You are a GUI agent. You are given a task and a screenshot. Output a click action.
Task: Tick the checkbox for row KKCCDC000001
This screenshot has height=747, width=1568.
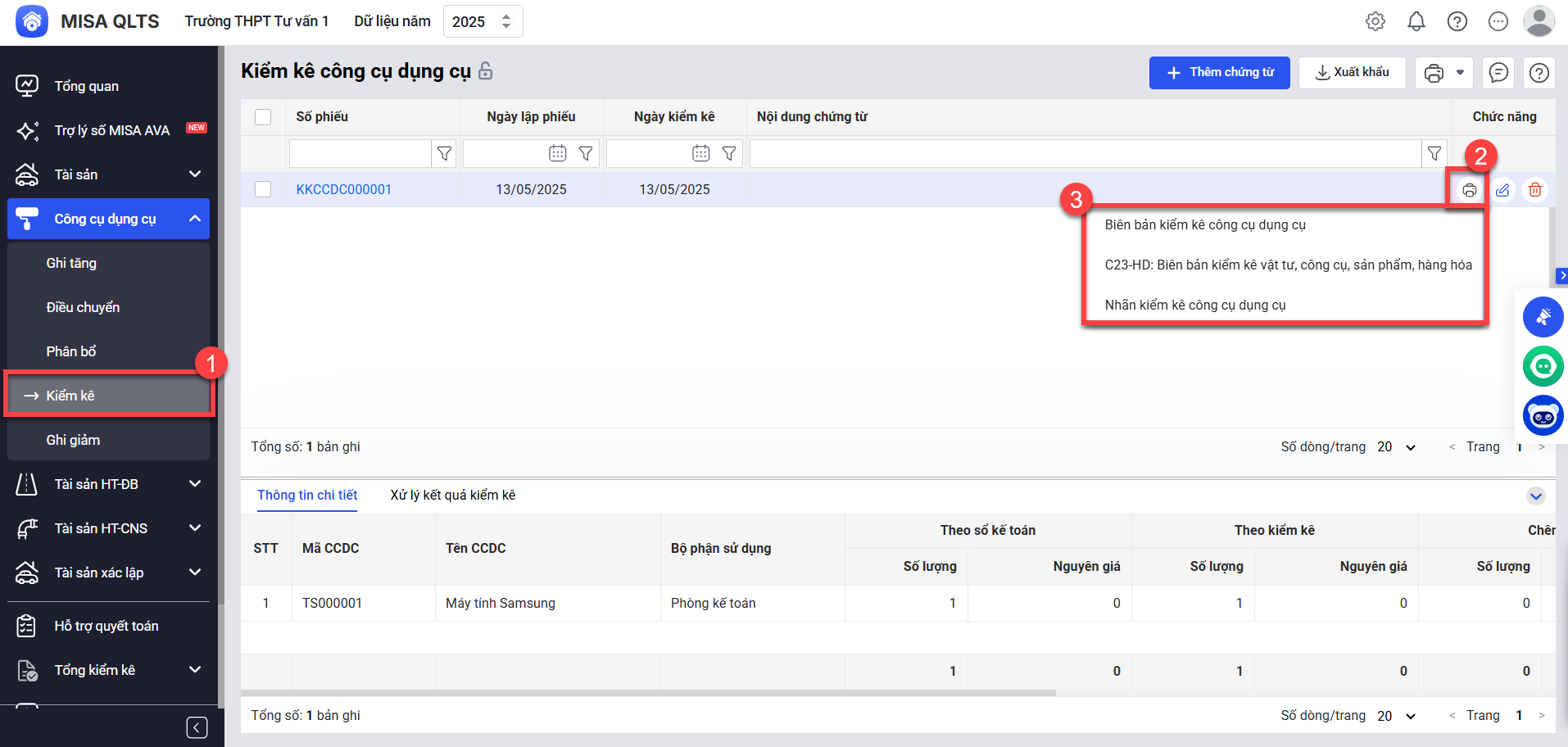click(263, 189)
